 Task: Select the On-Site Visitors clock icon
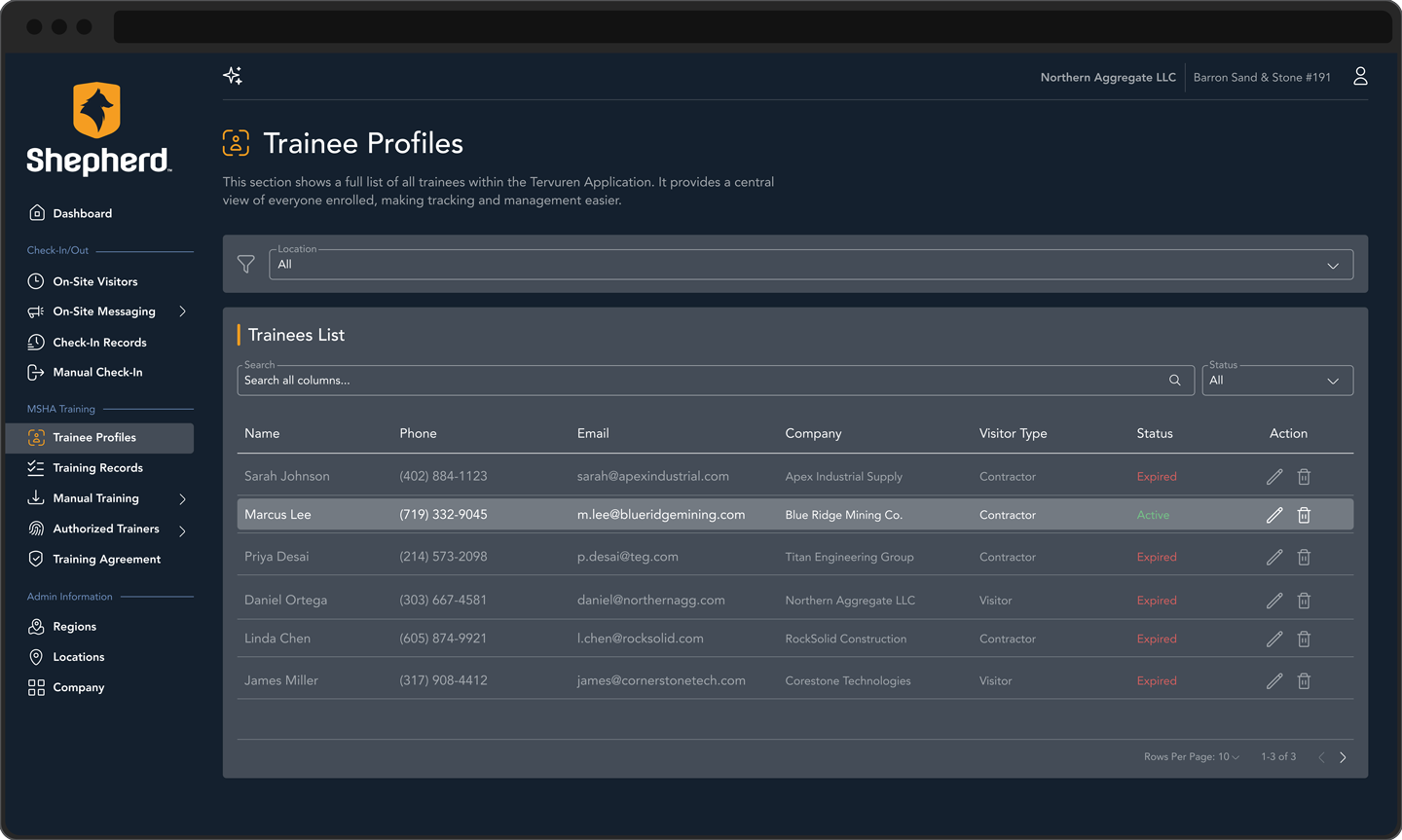(x=35, y=281)
